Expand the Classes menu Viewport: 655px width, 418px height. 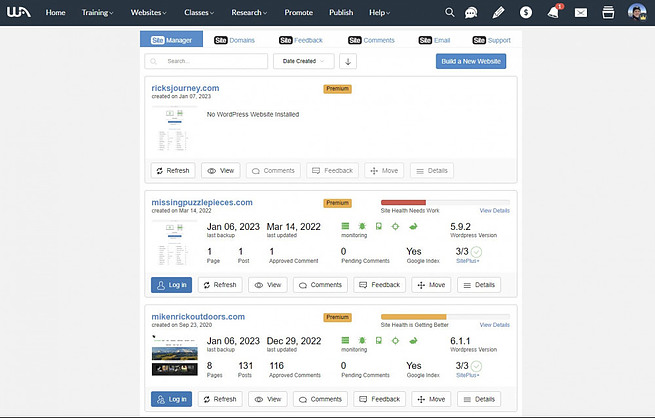[199, 13]
